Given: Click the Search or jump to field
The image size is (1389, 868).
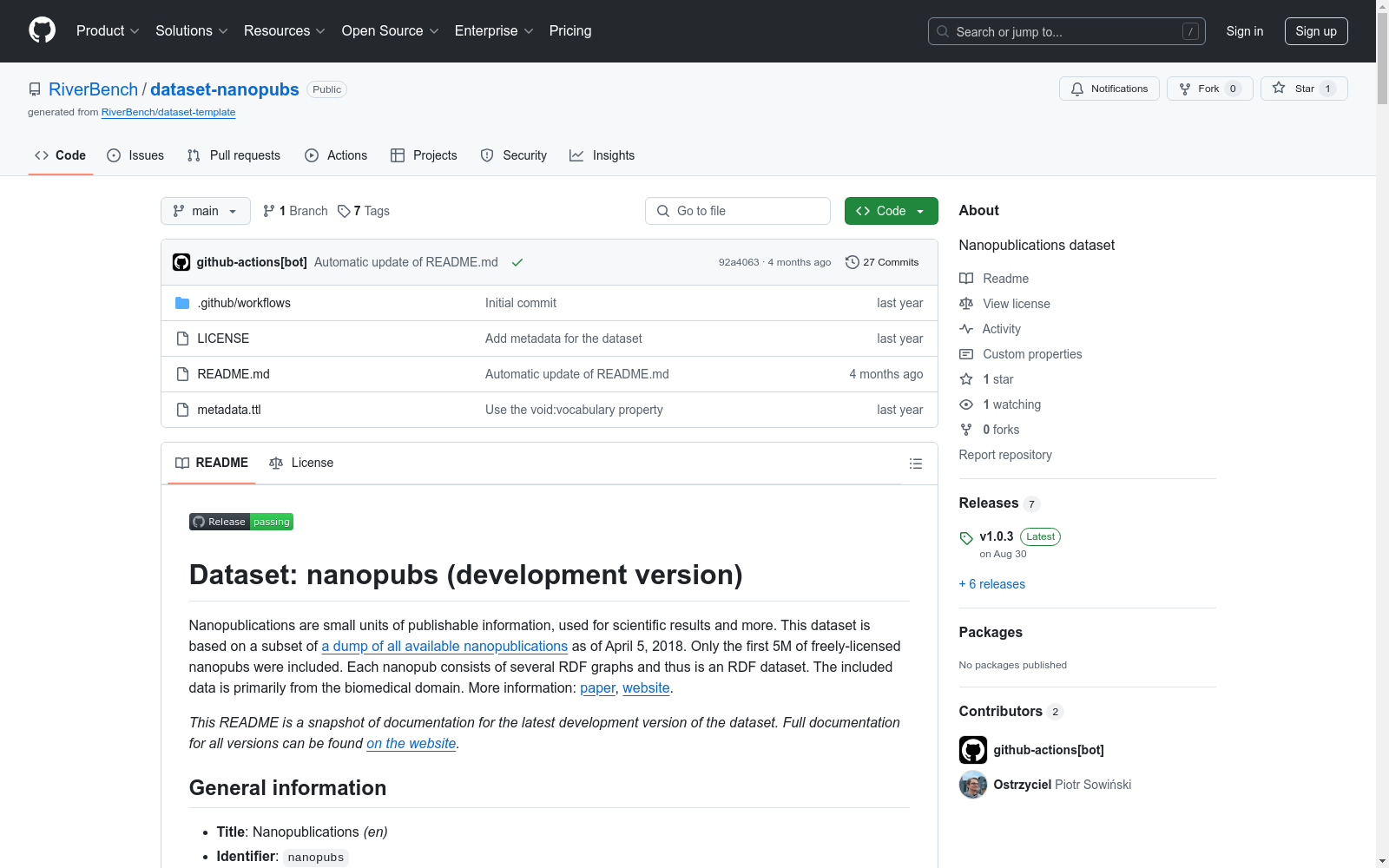Looking at the screenshot, I should [1067, 31].
